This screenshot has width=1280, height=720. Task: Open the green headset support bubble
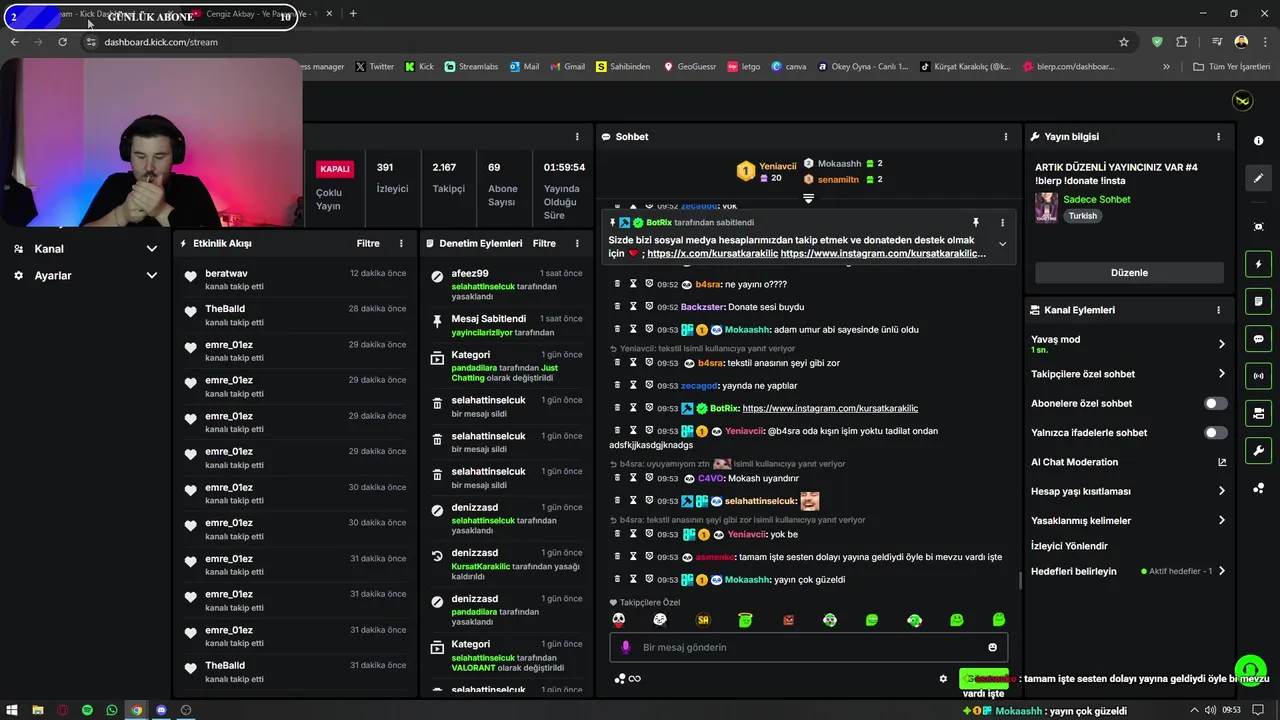pos(1250,669)
